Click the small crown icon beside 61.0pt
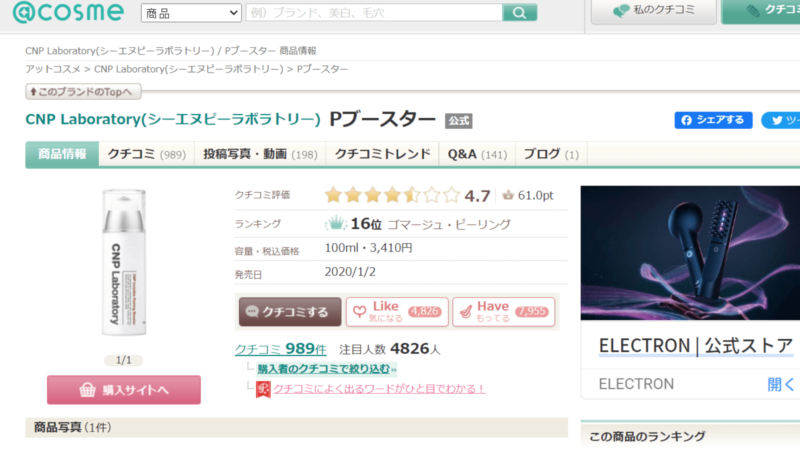Image resolution: width=800 pixels, height=450 pixels. tap(508, 195)
